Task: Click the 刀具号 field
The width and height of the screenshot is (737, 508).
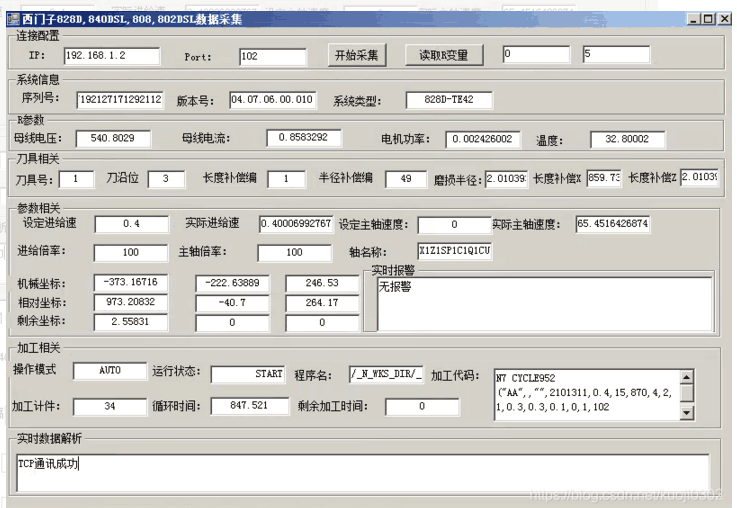Action: [x=76, y=180]
